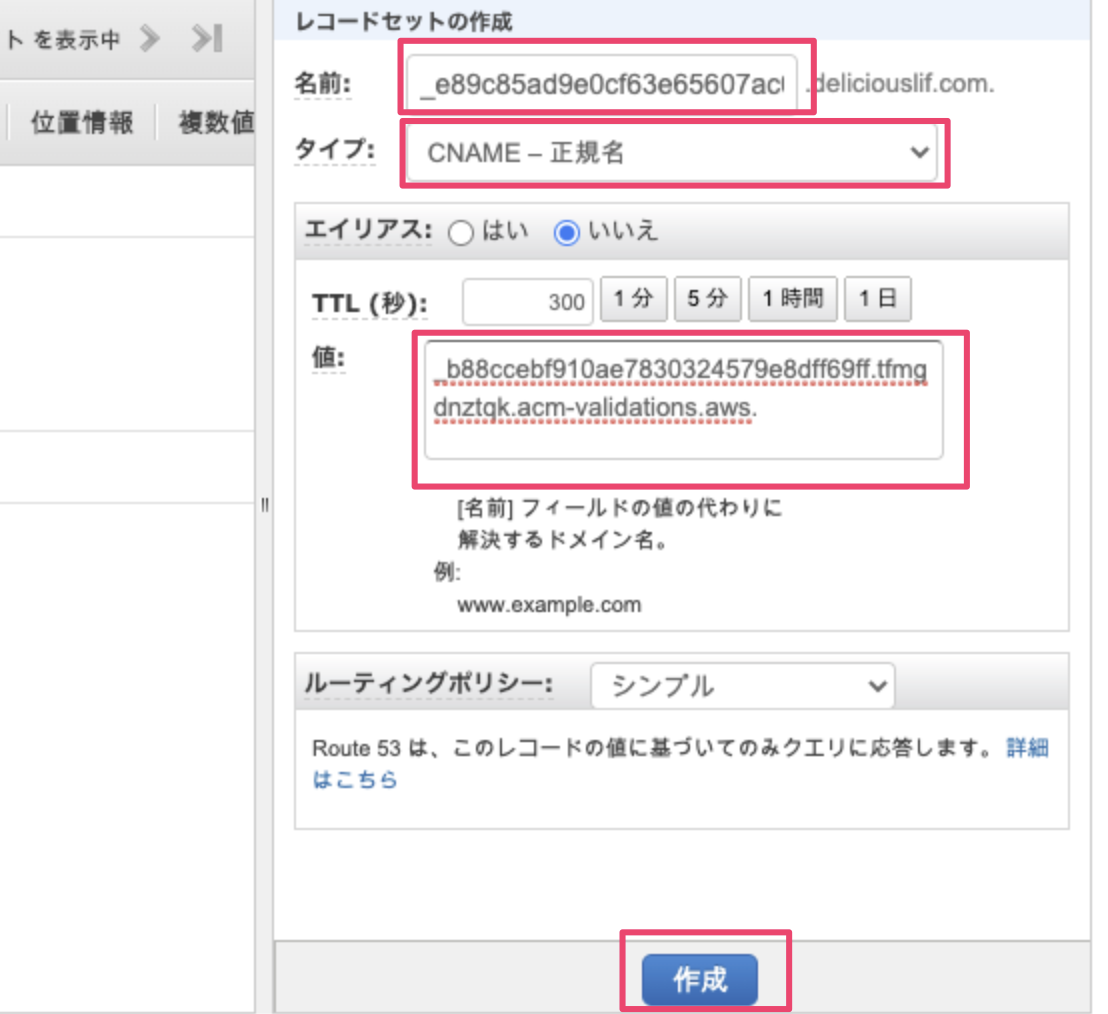The image size is (1108, 1014).
Task: Jump to last page of records
Action: pos(208,39)
